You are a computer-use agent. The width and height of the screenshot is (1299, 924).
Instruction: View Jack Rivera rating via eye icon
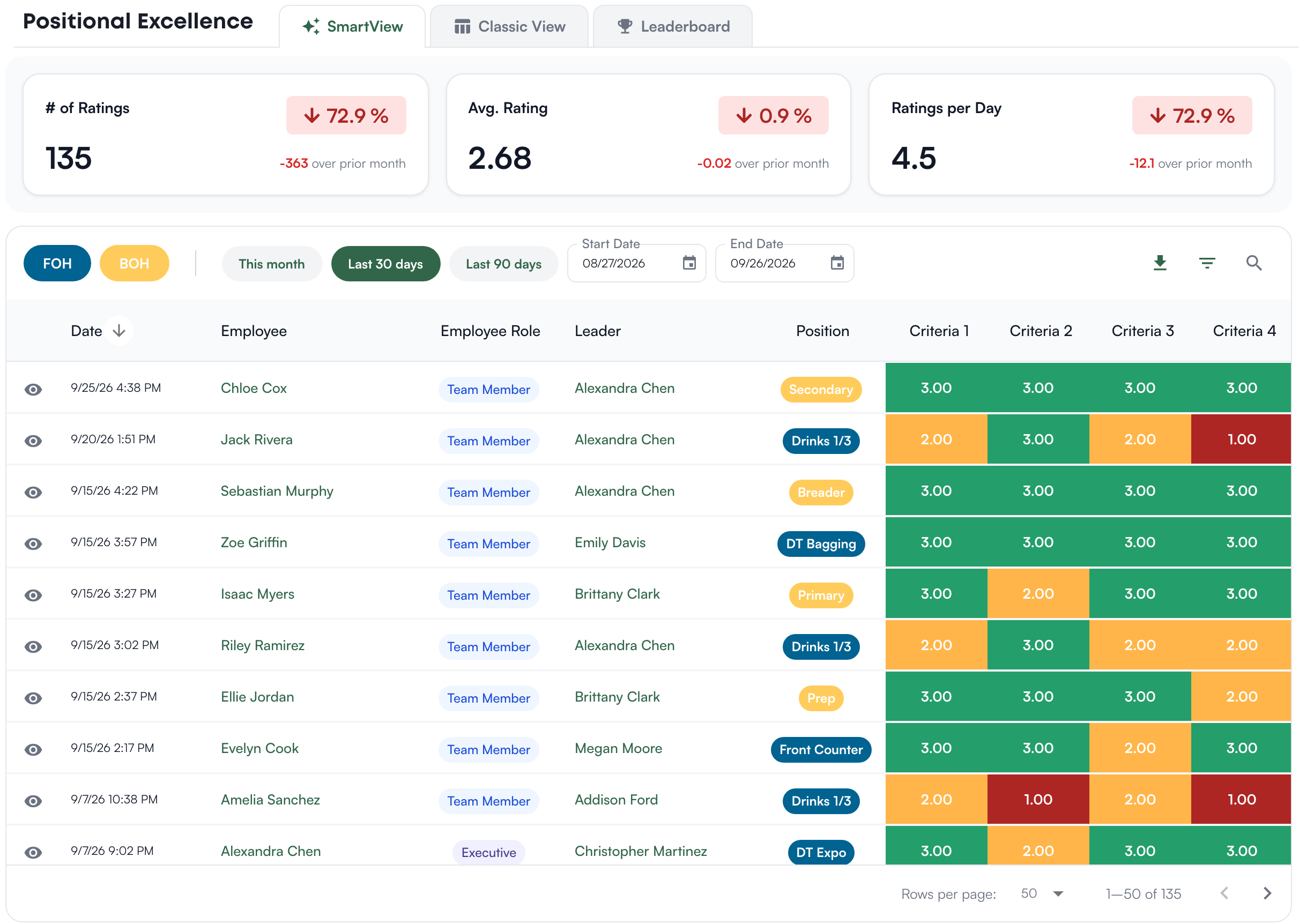(33, 441)
